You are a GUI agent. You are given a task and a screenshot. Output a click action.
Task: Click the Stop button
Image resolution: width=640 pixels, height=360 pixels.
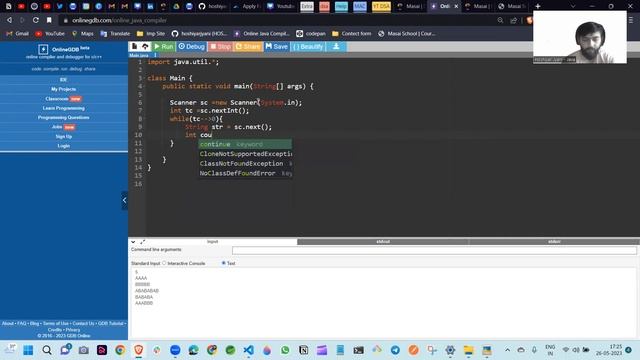click(x=220, y=47)
